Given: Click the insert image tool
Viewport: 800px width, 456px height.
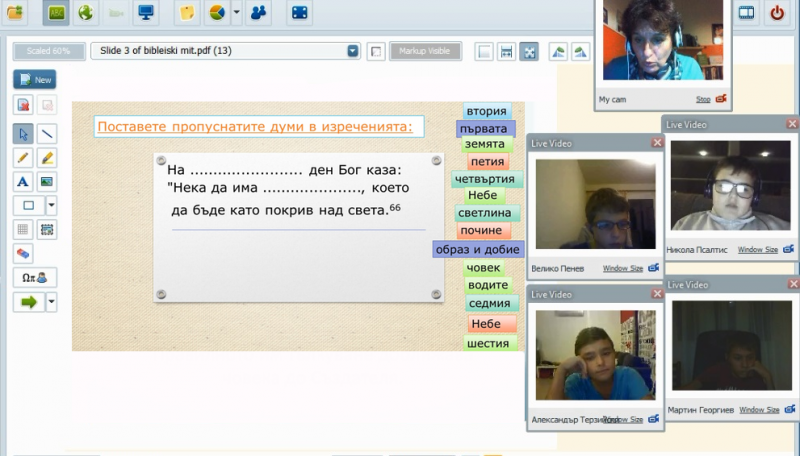Looking at the screenshot, I should 47,182.
